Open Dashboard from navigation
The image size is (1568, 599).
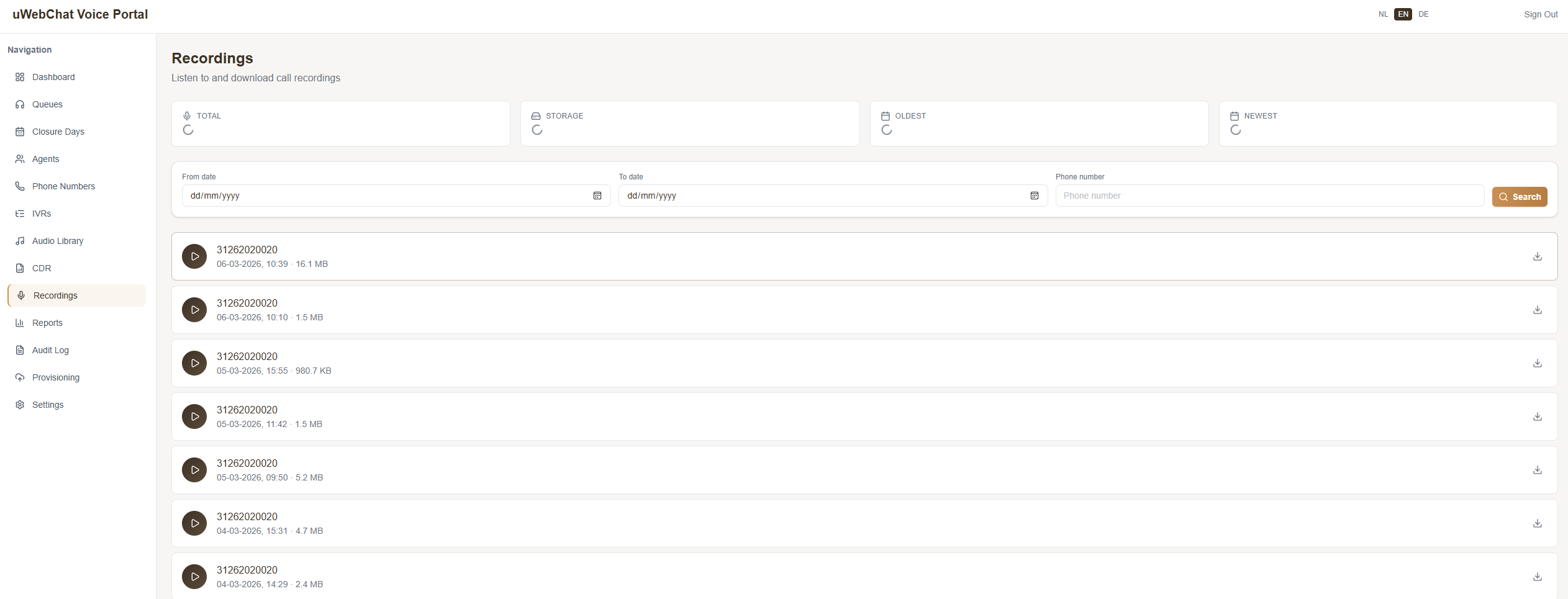(x=53, y=77)
